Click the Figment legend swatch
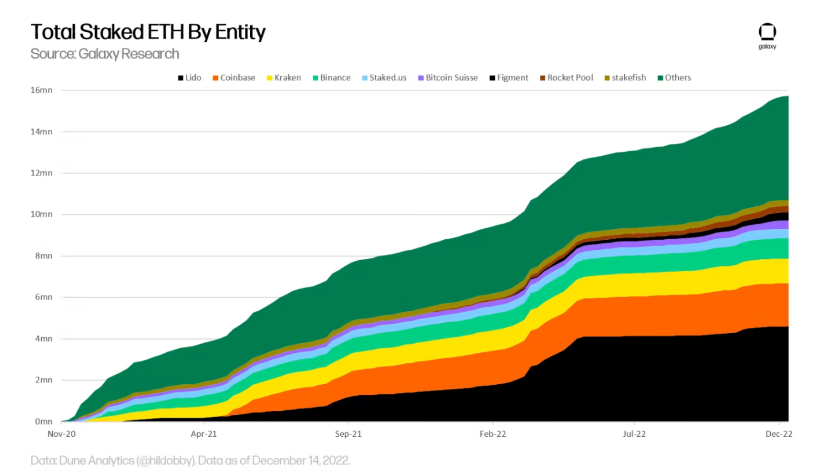 pos(492,78)
